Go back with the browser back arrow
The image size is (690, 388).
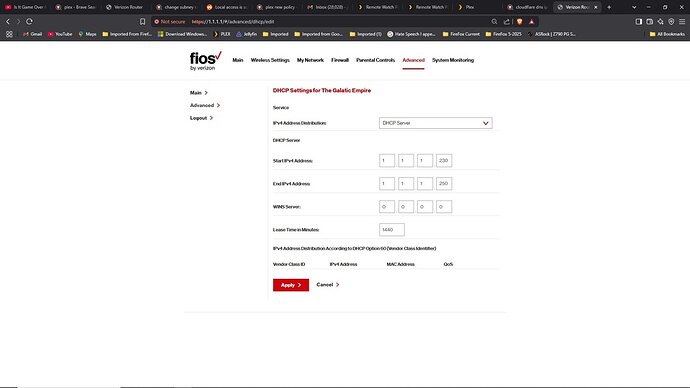8,22
